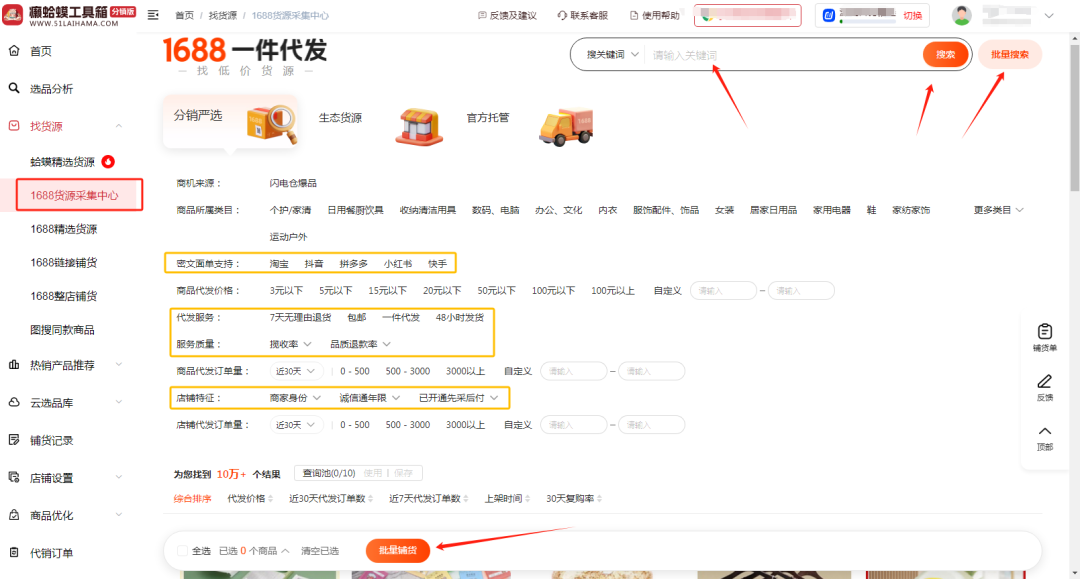Open the 1688整店铺货 menu item
1080x581 pixels.
63,296
